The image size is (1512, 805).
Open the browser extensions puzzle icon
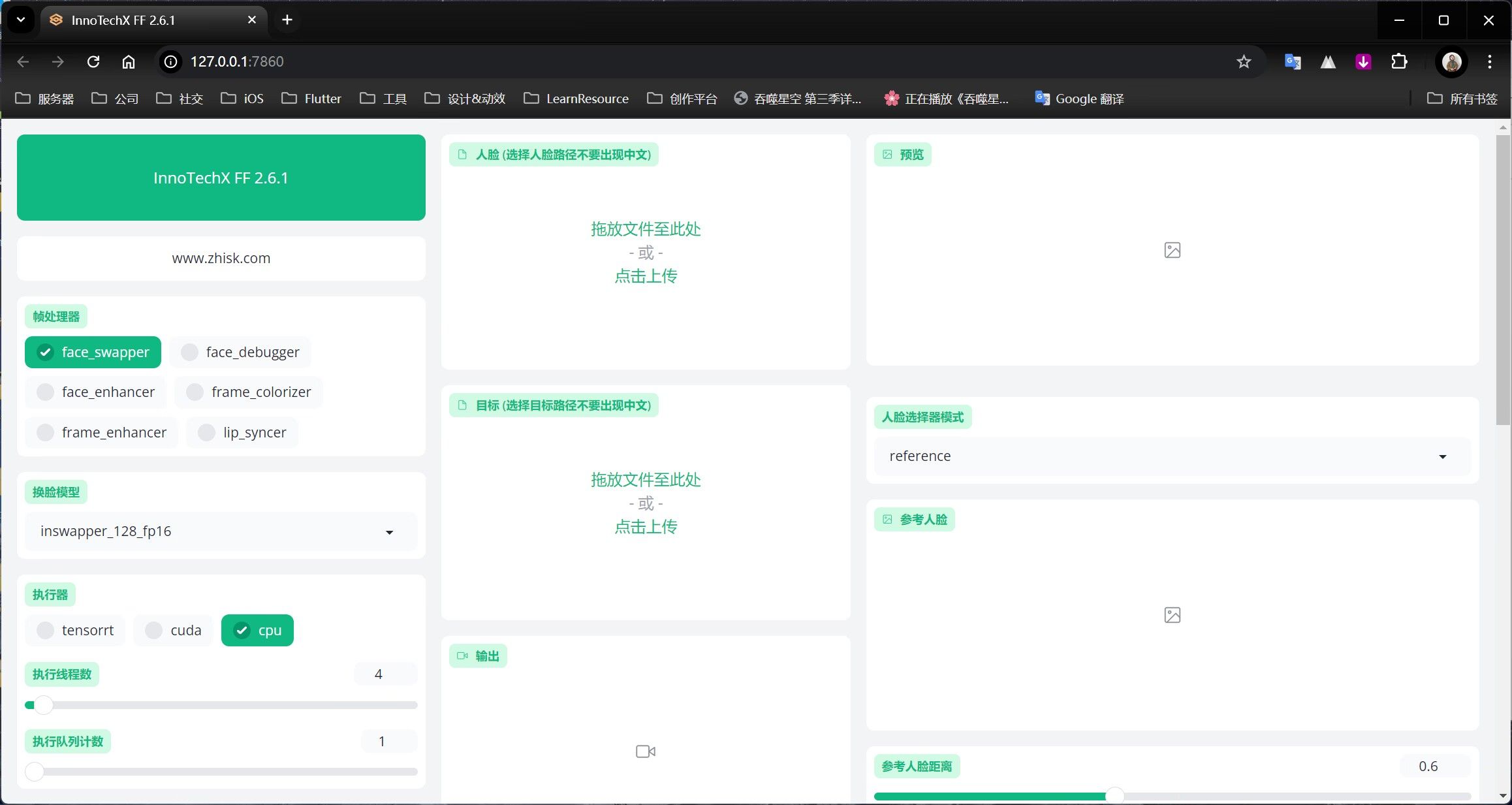click(x=1399, y=61)
